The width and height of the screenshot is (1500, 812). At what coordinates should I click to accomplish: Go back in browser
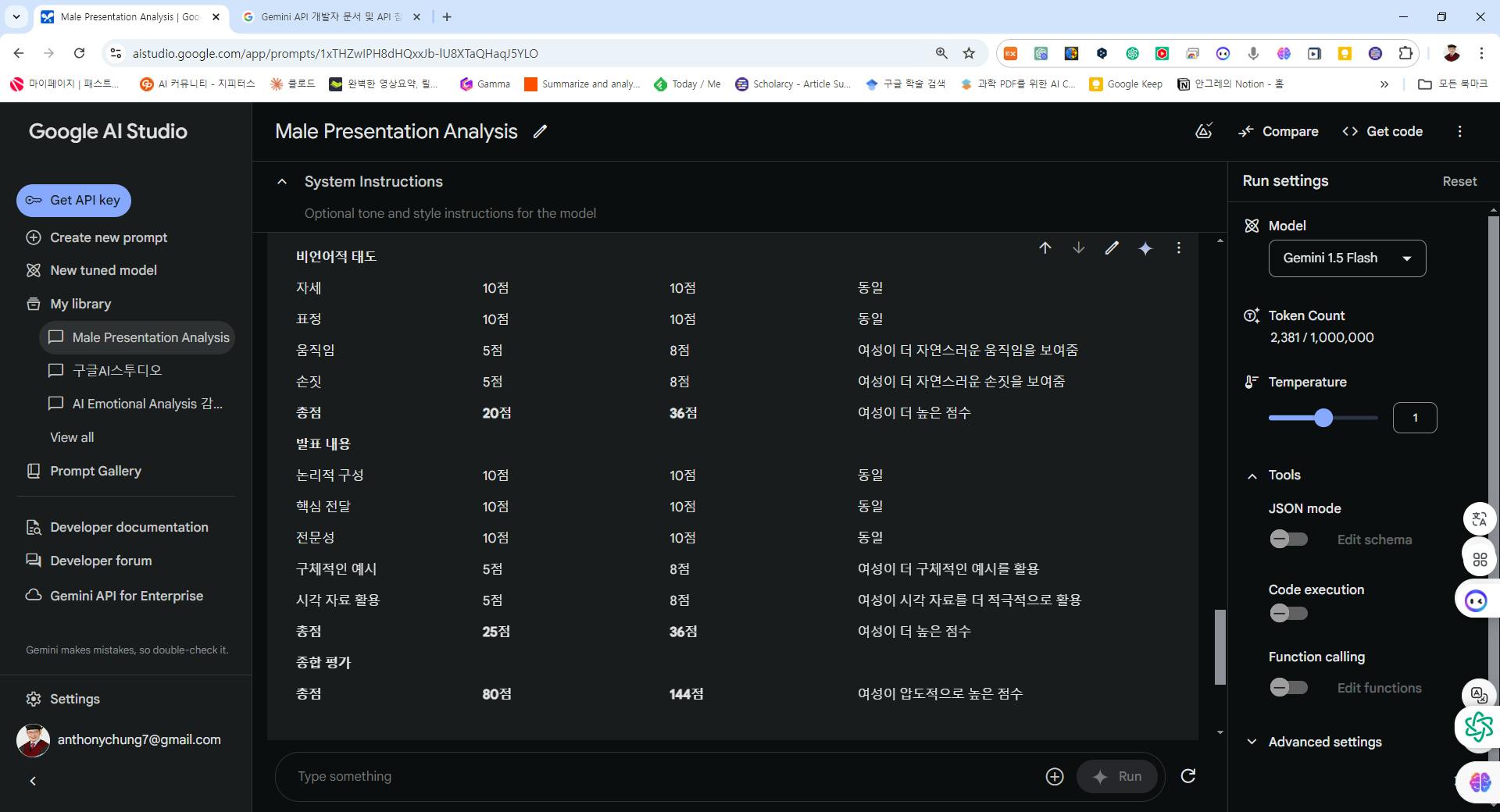pos(19,53)
